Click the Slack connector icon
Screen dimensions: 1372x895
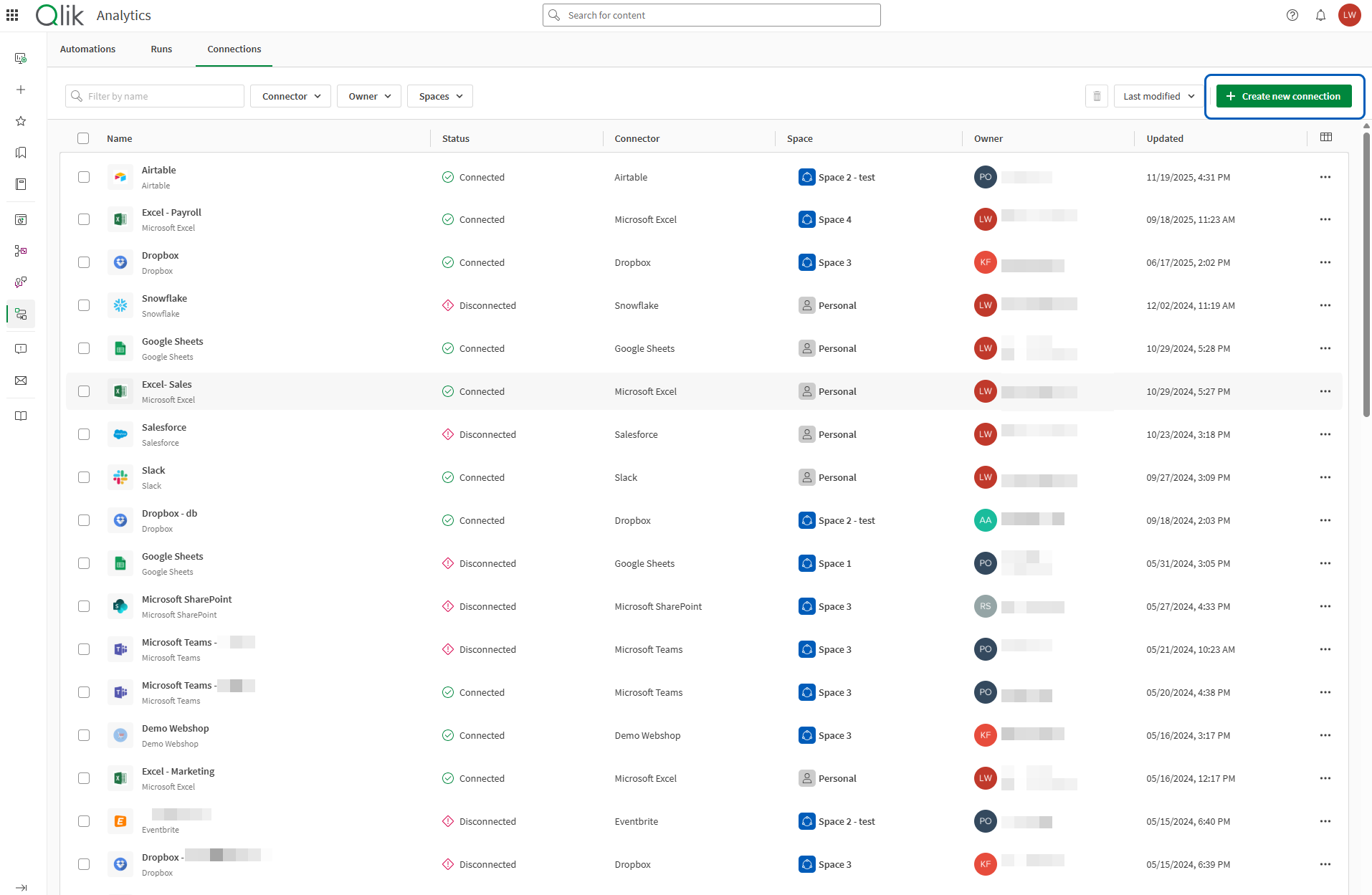pyautogui.click(x=120, y=477)
